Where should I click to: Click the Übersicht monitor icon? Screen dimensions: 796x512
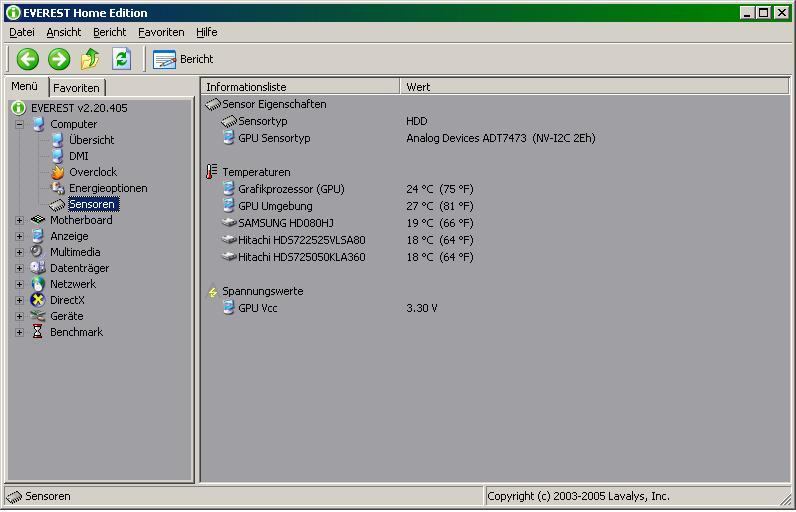point(57,140)
